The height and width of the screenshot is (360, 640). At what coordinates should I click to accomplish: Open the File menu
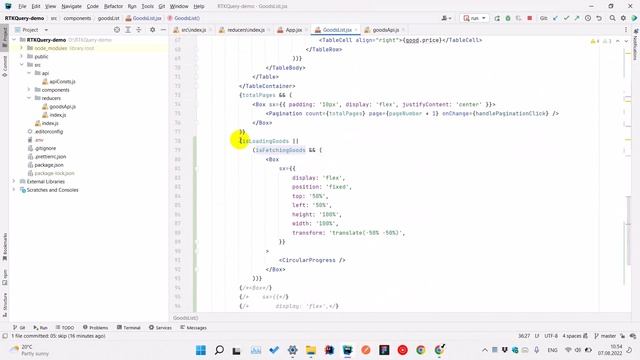22,7
